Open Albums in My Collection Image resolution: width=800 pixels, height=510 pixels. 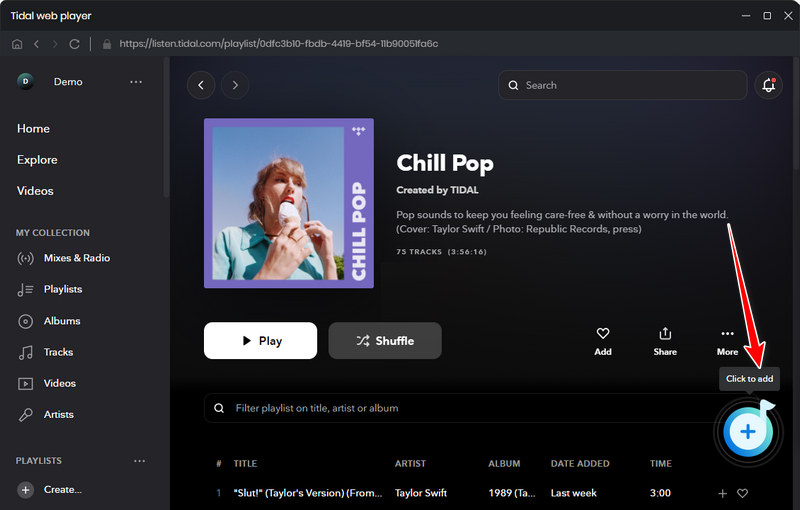tap(49, 321)
